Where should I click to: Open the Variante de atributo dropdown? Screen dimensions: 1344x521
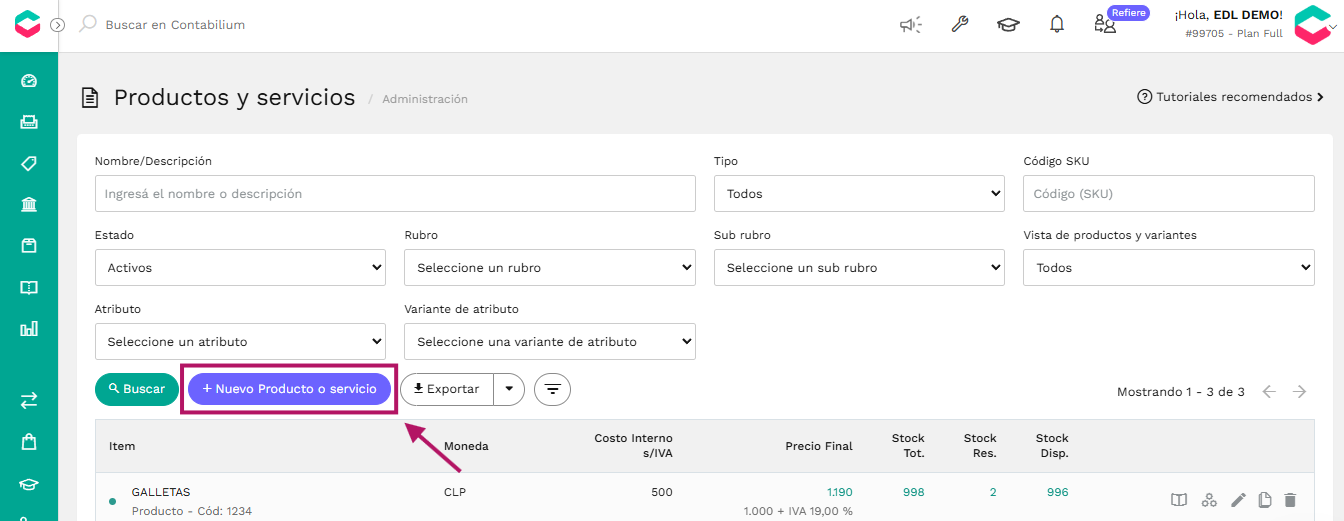point(550,342)
